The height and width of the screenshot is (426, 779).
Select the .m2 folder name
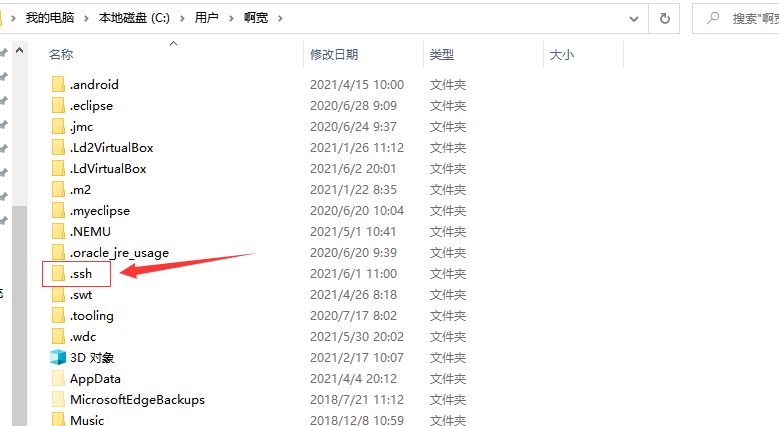[80, 189]
